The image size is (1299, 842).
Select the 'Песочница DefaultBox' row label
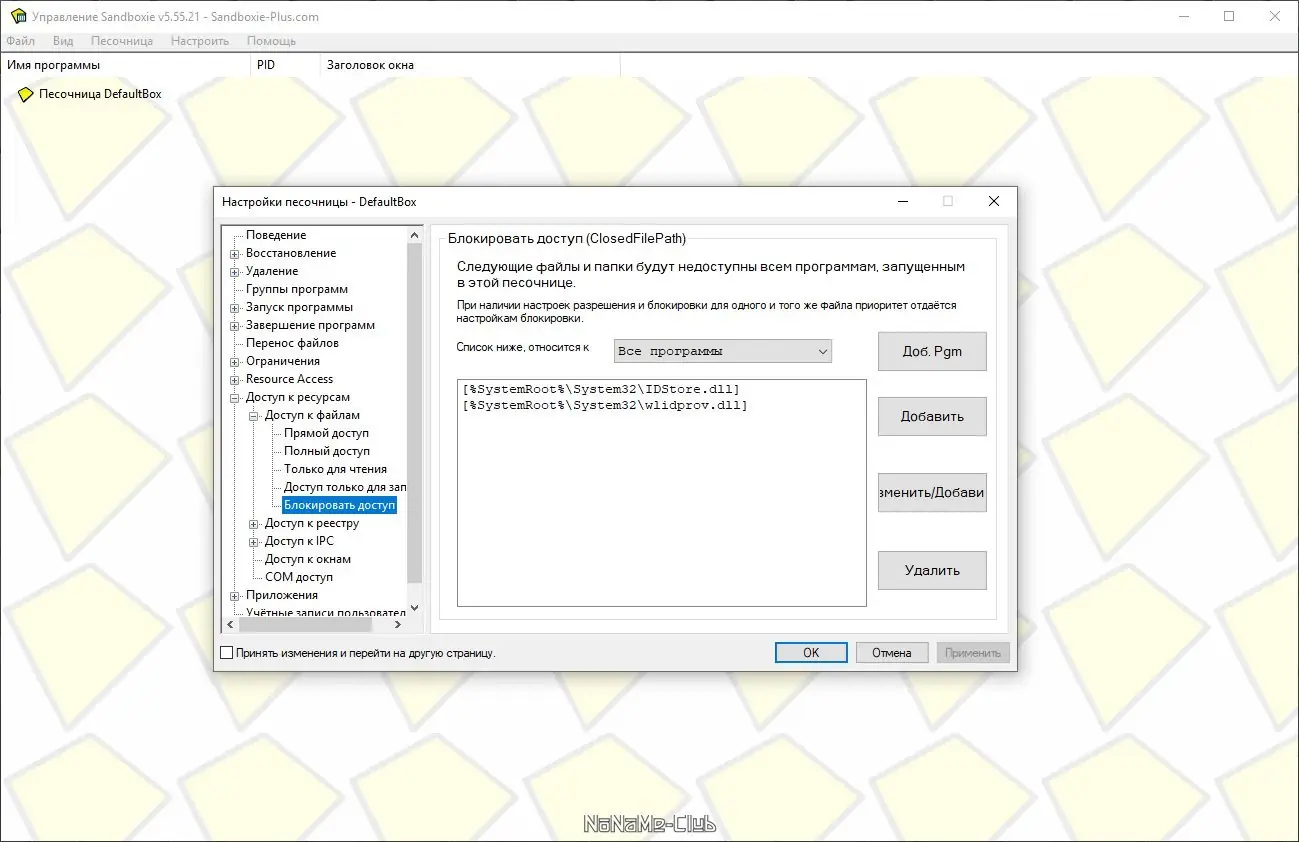100,94
